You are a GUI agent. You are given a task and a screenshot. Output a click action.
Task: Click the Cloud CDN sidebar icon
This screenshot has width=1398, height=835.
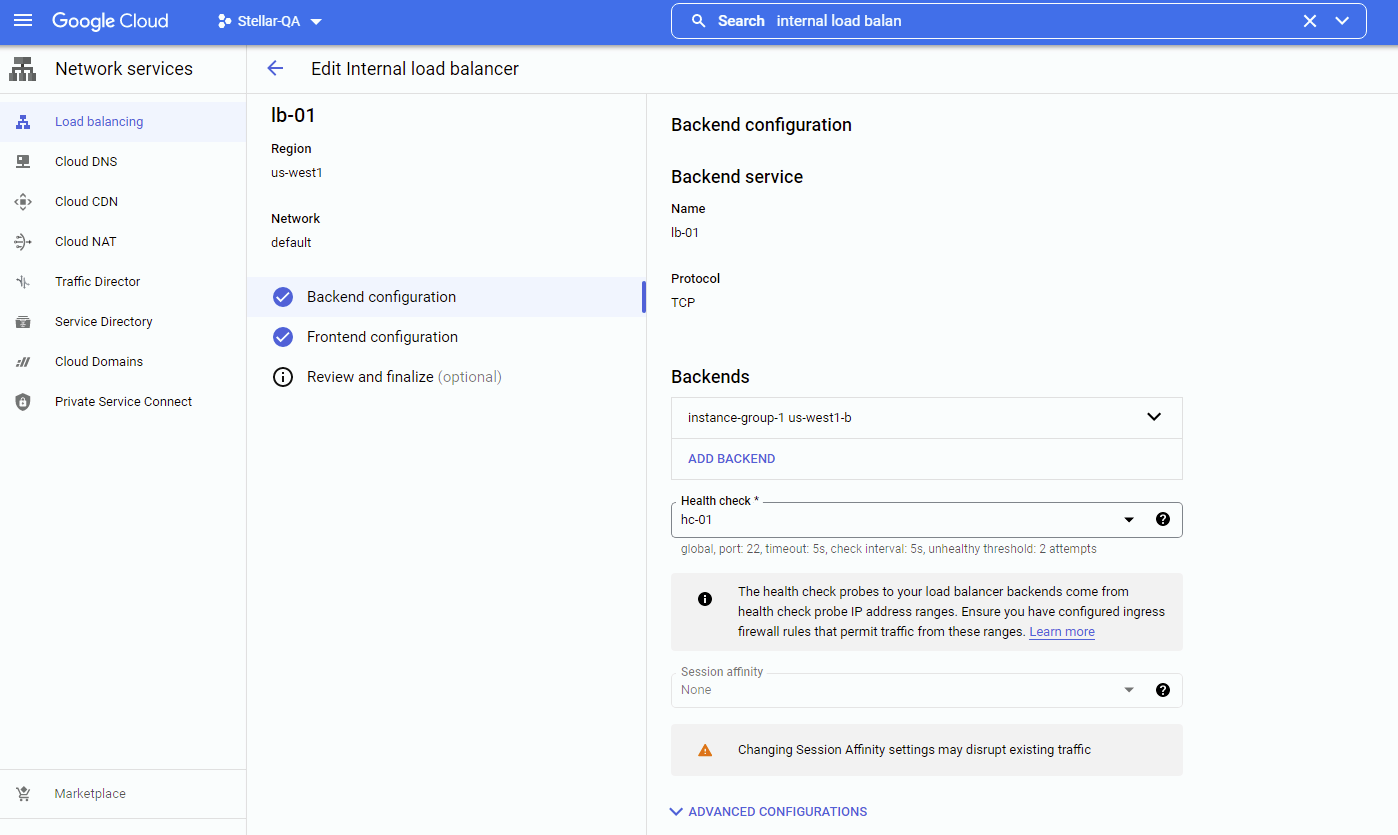tap(23, 201)
